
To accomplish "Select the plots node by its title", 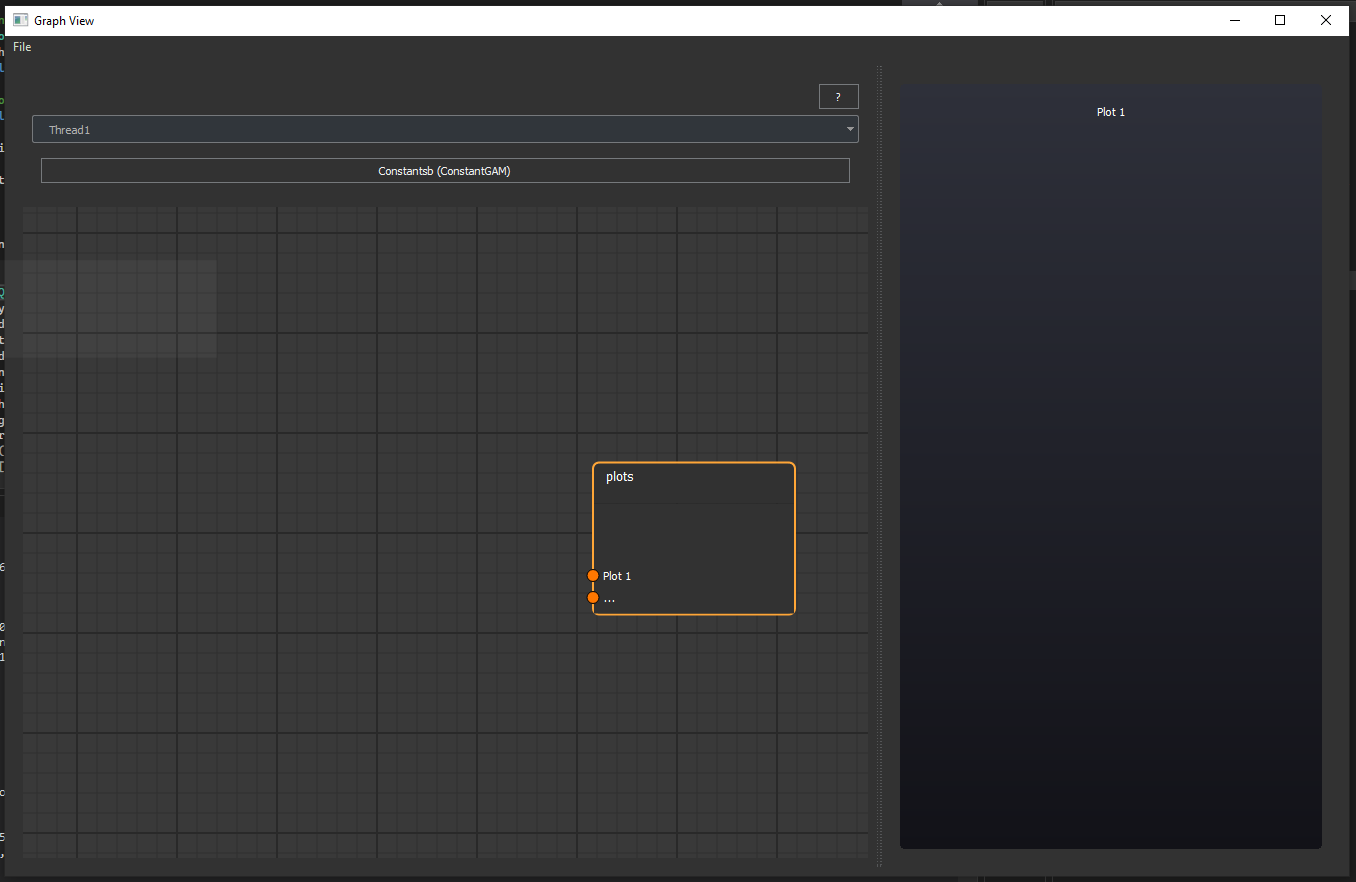I will coord(620,477).
